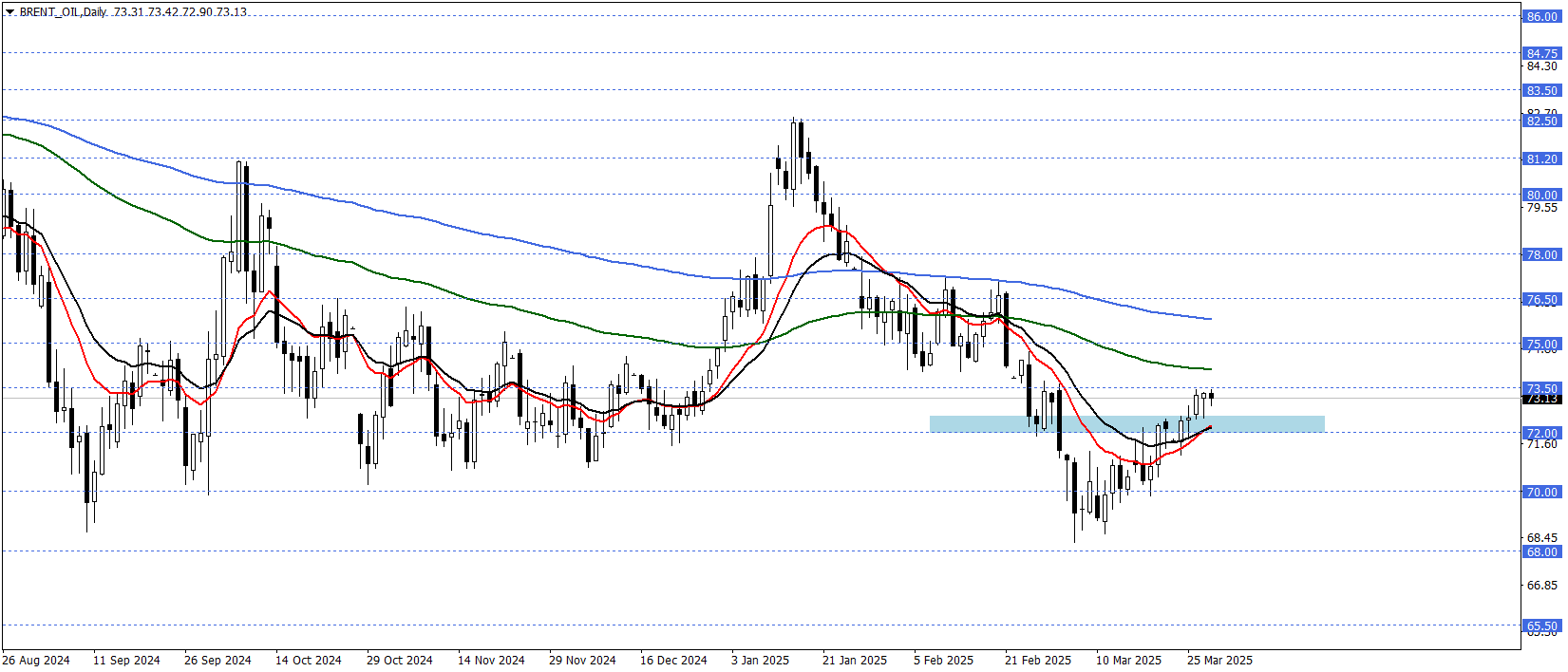1568x672 pixels.
Task: Click the 70.00 price level label
Action: click(1542, 493)
